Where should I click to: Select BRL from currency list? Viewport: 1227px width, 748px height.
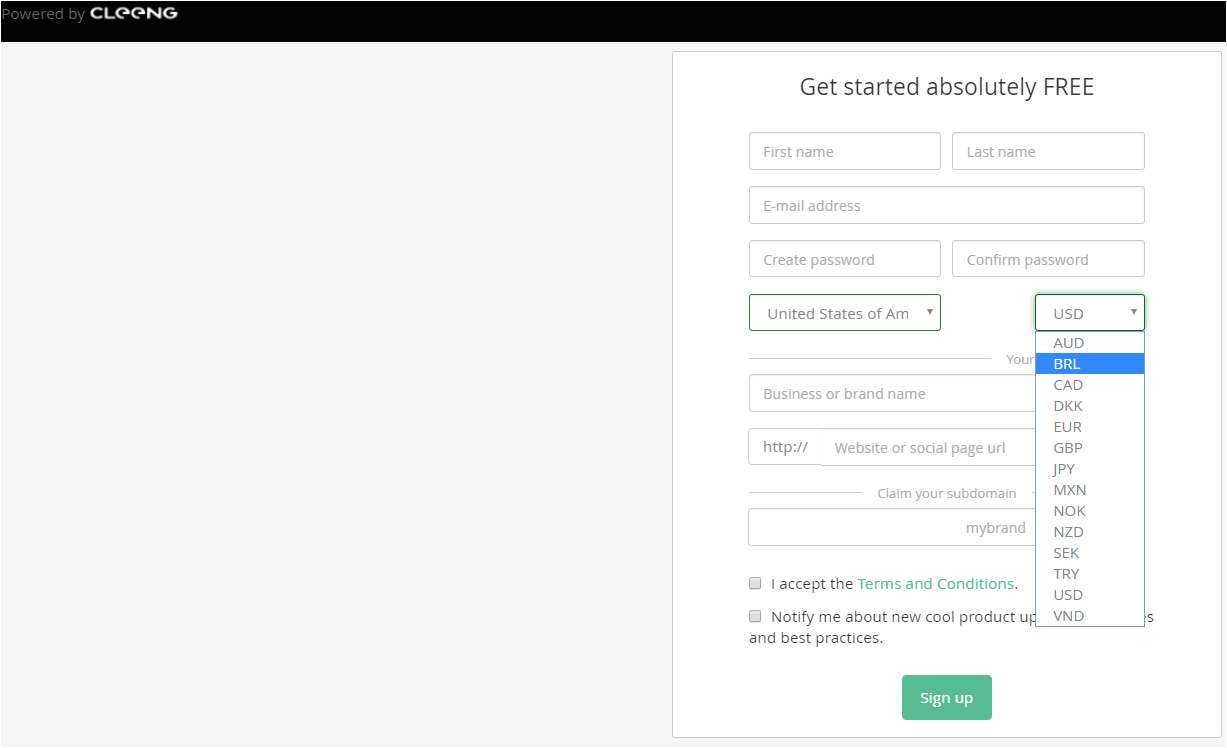(1090, 364)
